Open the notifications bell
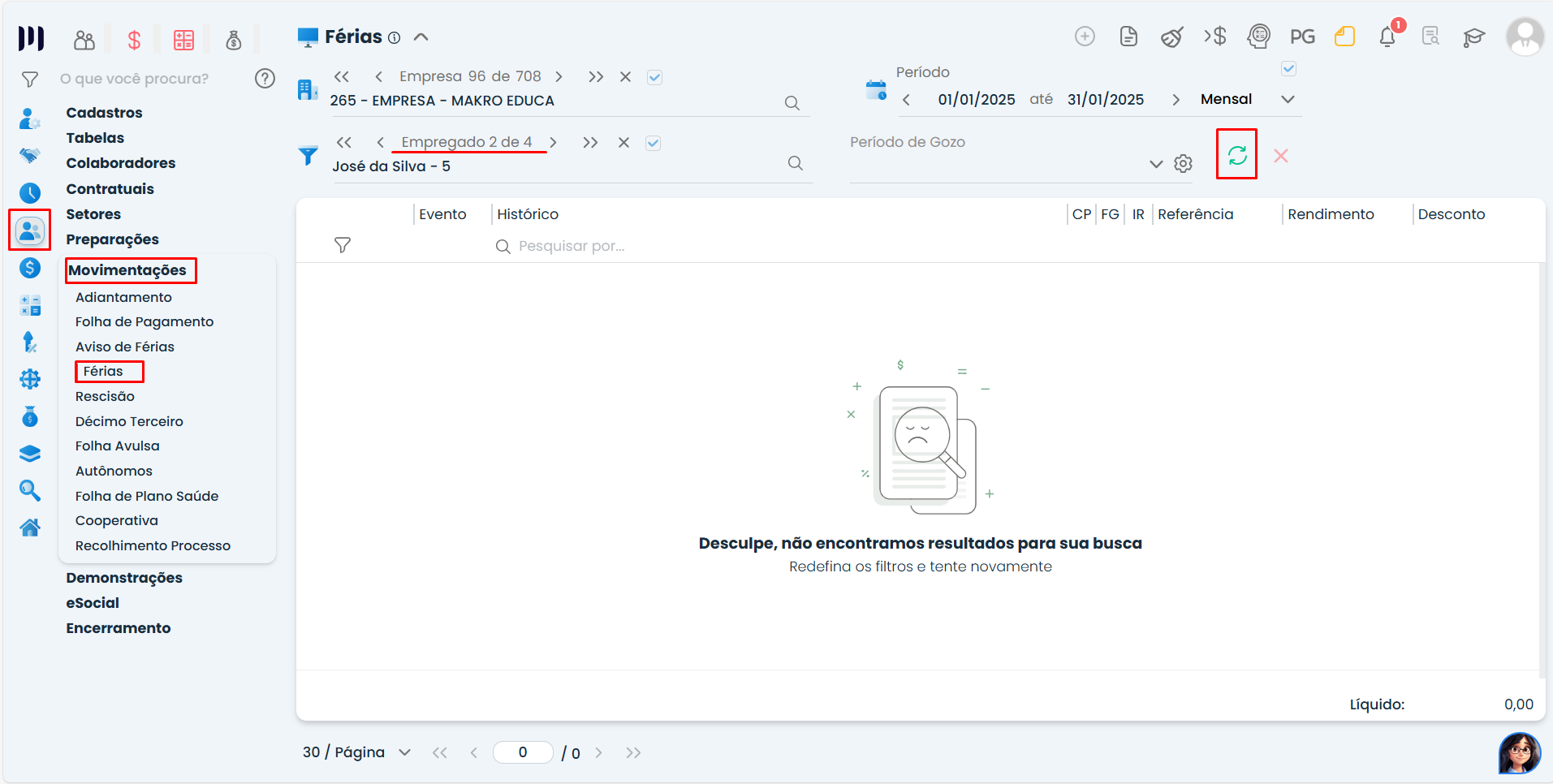 click(1387, 37)
